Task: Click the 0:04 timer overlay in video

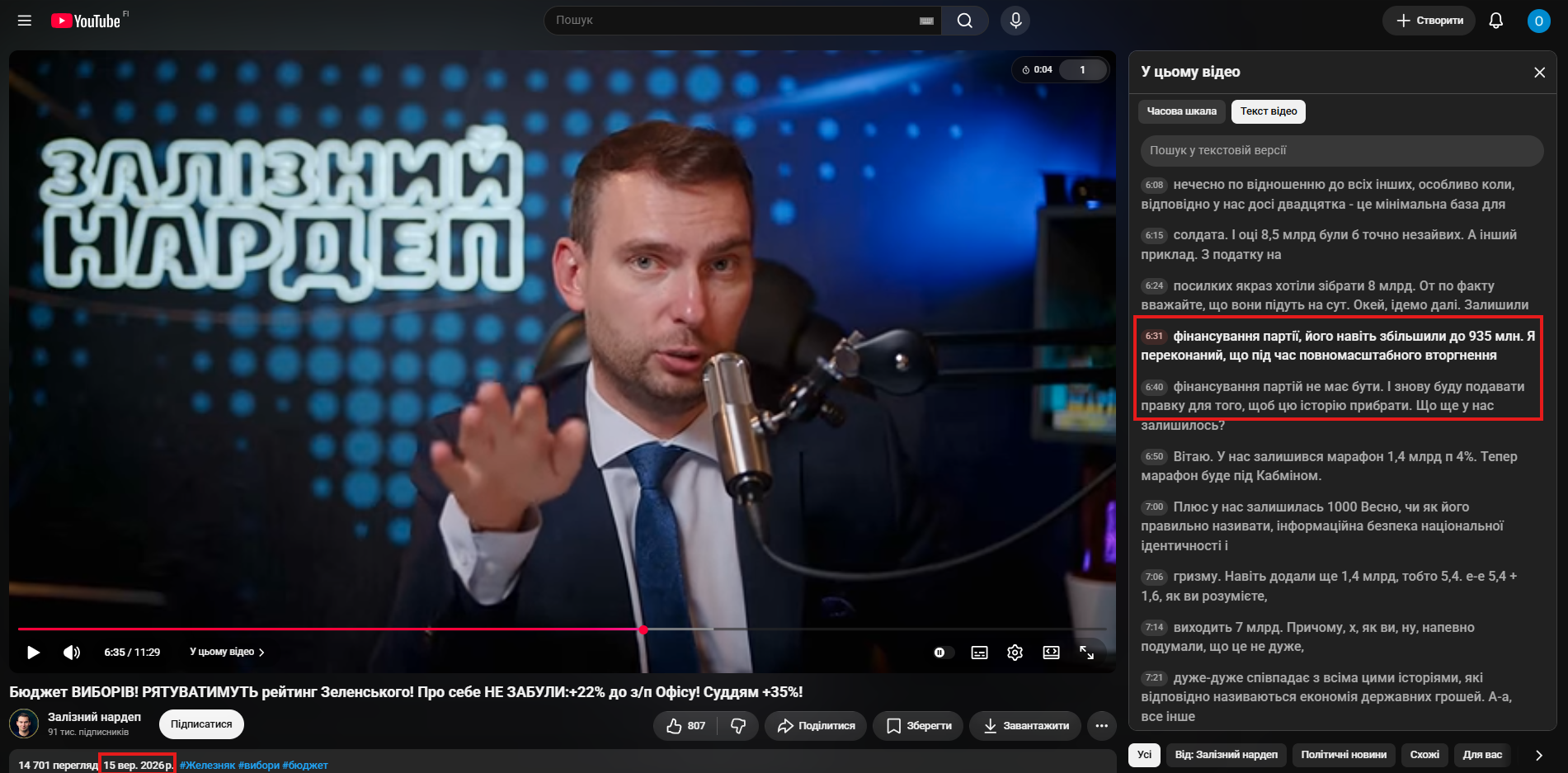Action: pyautogui.click(x=1038, y=70)
